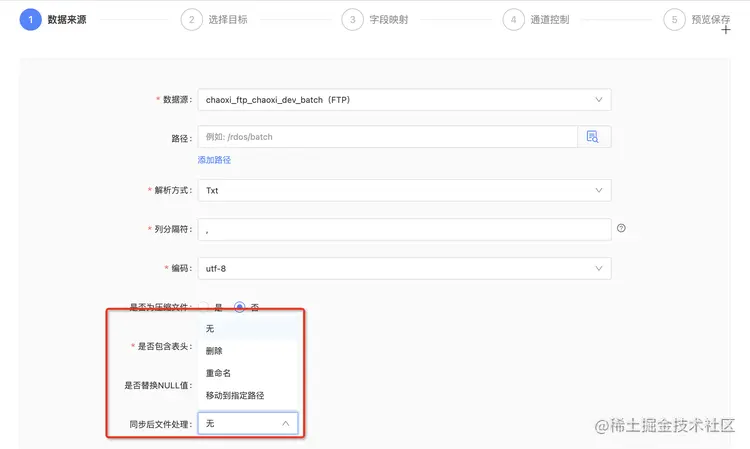Go to step 2 选择目标
Screen dimensions: 750x449
(x=214, y=20)
